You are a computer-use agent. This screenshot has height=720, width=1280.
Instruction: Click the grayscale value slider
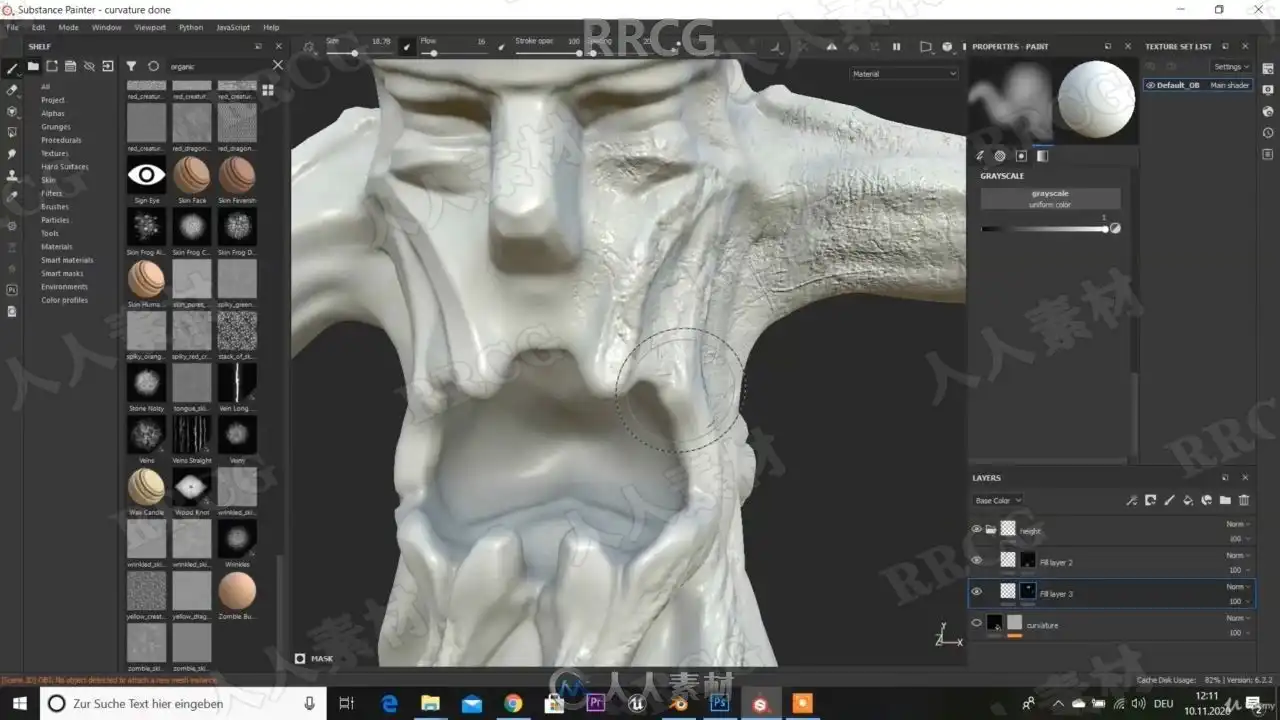click(1044, 229)
